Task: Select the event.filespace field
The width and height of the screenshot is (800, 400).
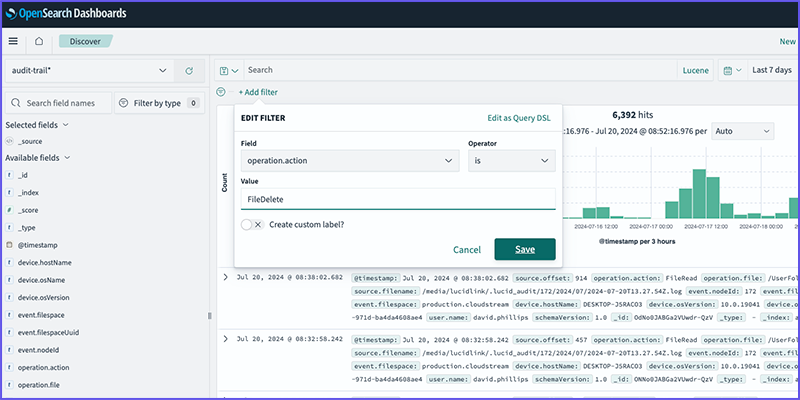Action: [x=41, y=315]
